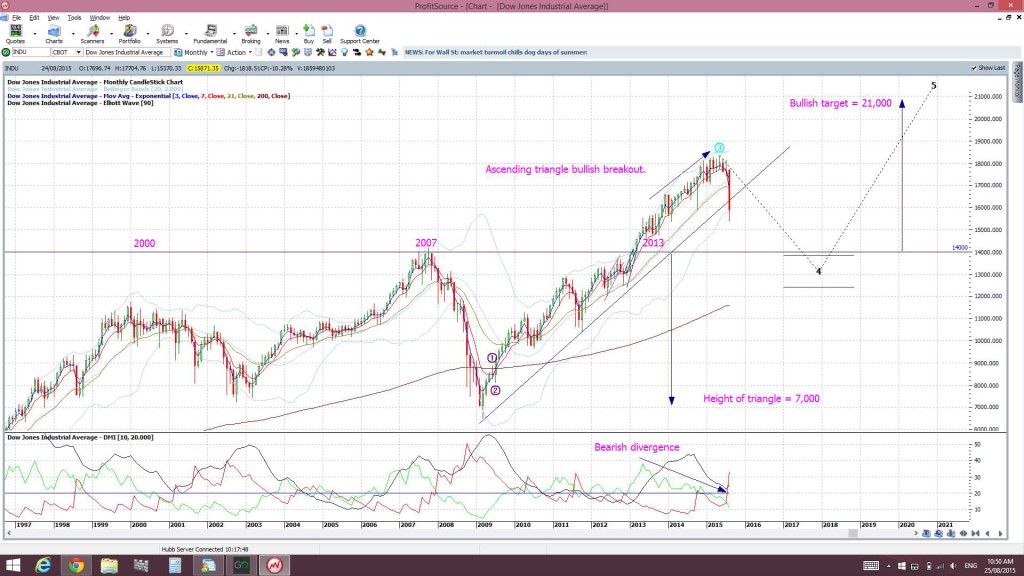
Task: Open the Systems tool
Action: click(x=167, y=34)
